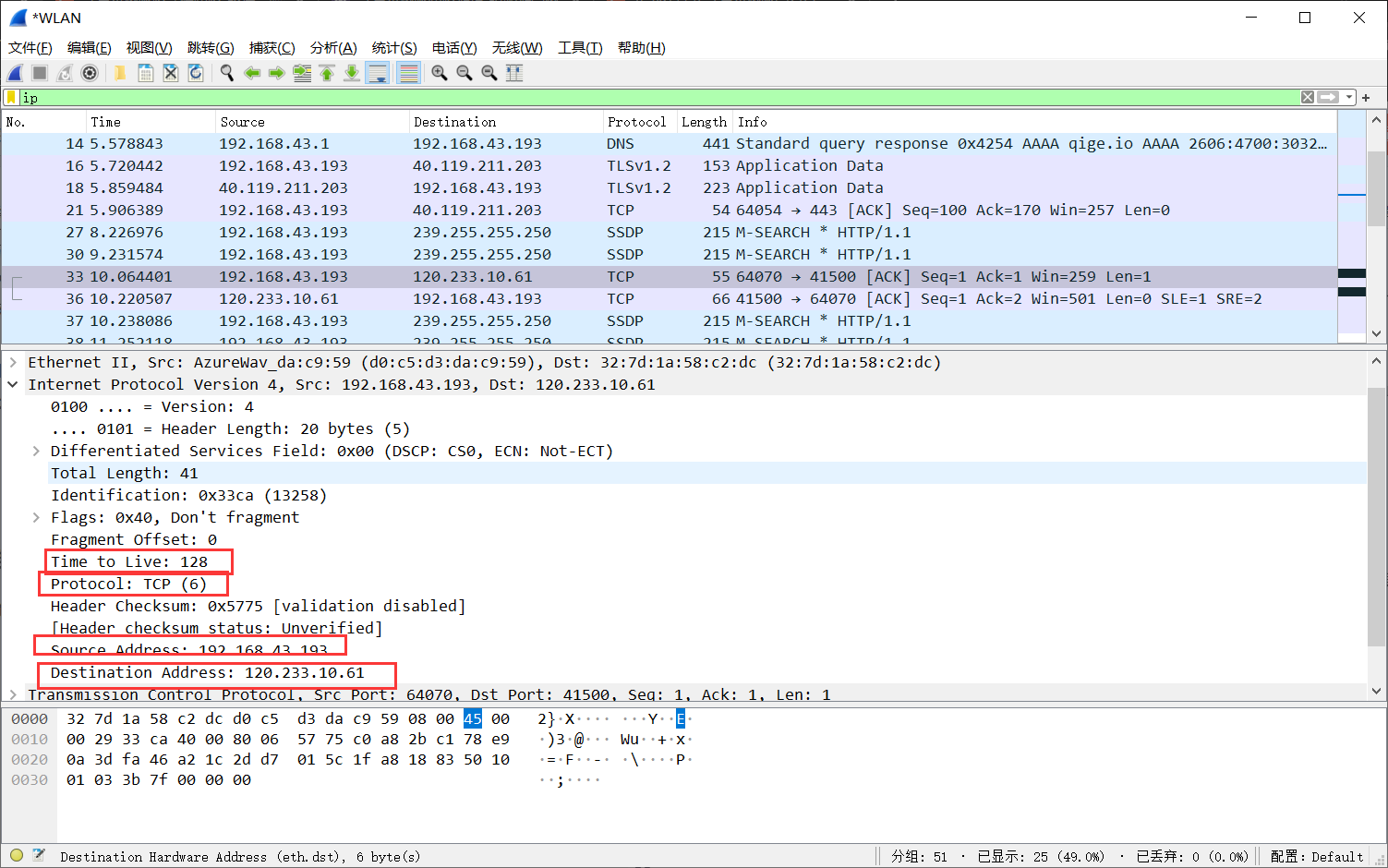Restart the current capture
The image size is (1388, 868).
point(65,73)
